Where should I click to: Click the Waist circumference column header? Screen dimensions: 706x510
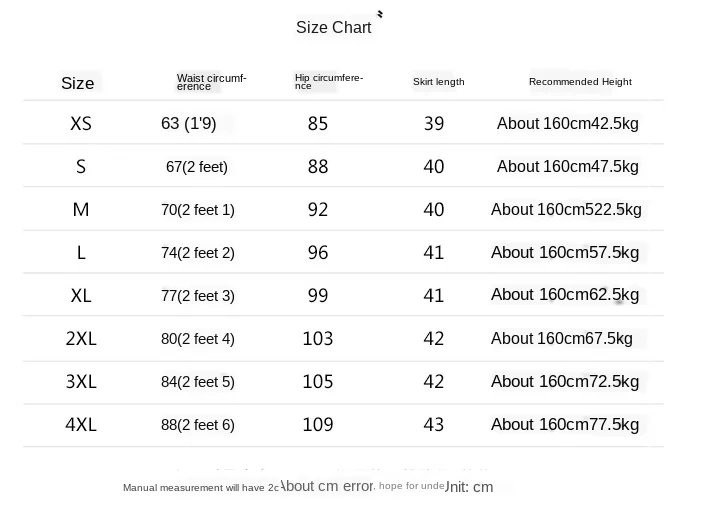(211, 82)
